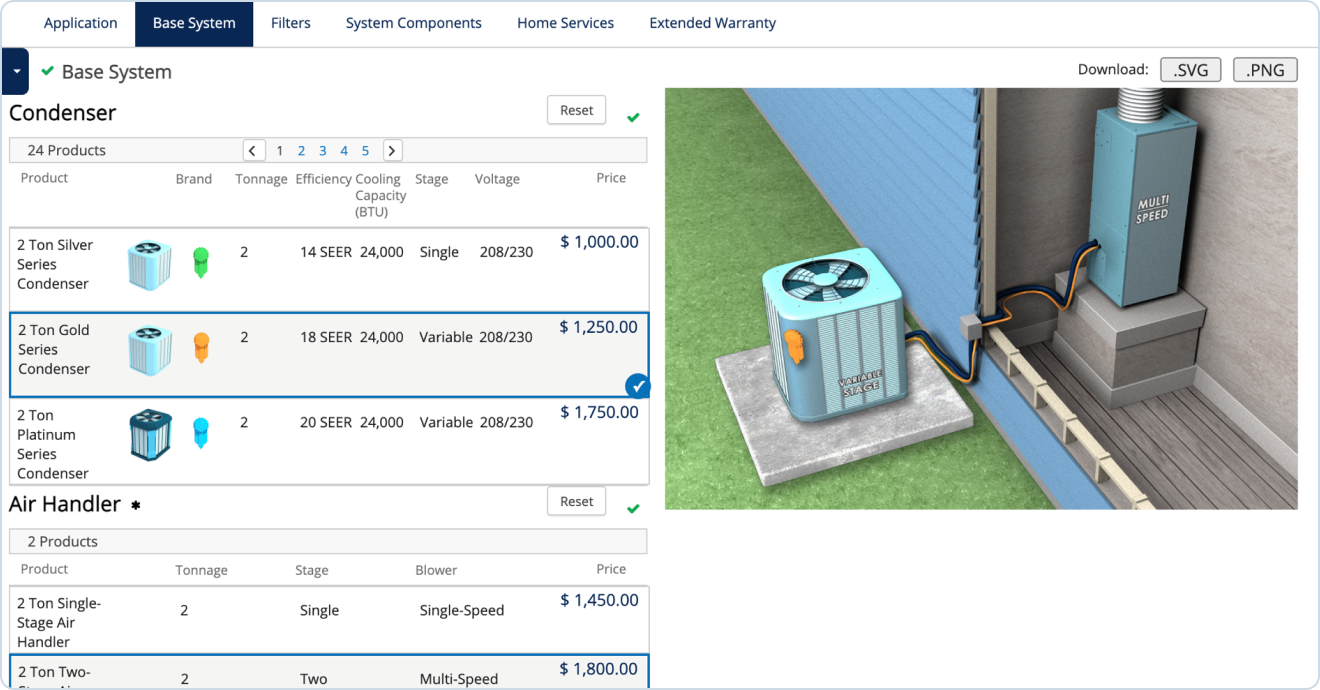
Task: Click the green checkmark beside Condenser Reset
Action: coord(633,118)
